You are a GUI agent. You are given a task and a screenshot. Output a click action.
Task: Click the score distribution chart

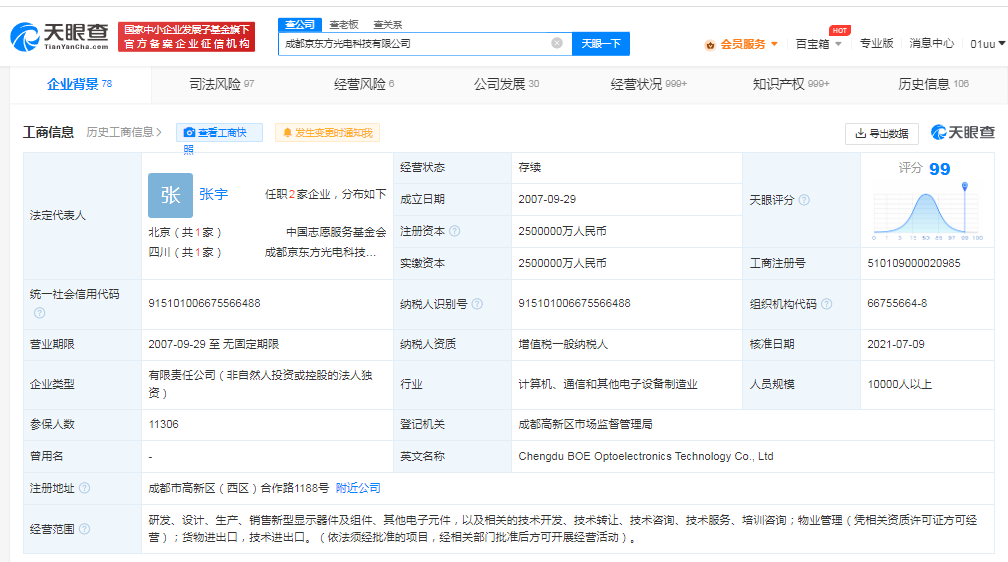(927, 213)
